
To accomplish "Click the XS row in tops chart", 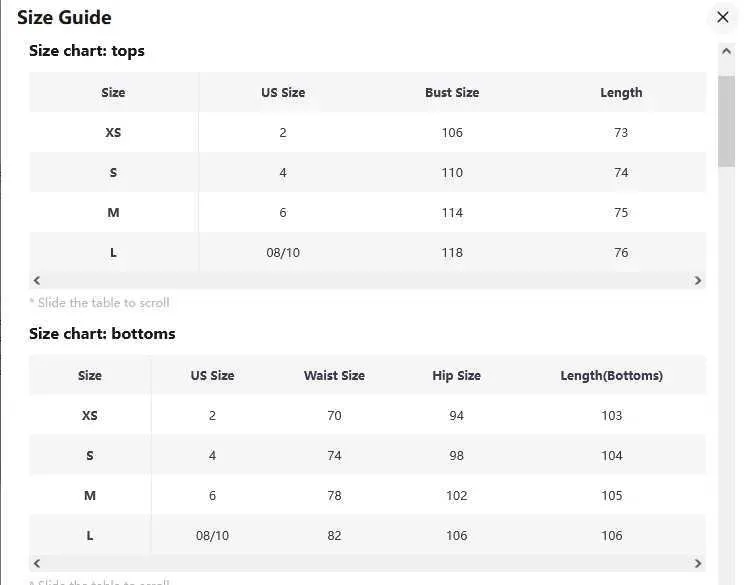I will click(x=113, y=133).
